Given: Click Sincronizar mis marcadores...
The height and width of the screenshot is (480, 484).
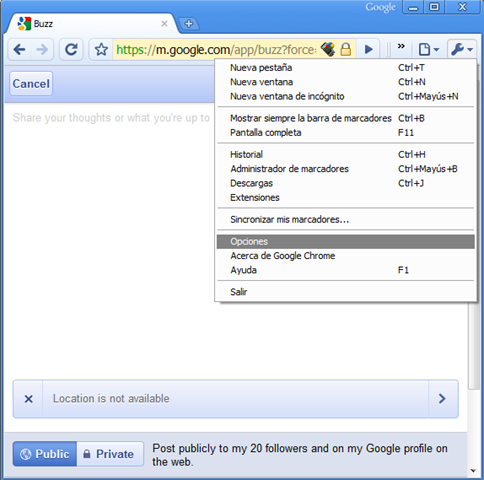Looking at the screenshot, I should [346, 220].
